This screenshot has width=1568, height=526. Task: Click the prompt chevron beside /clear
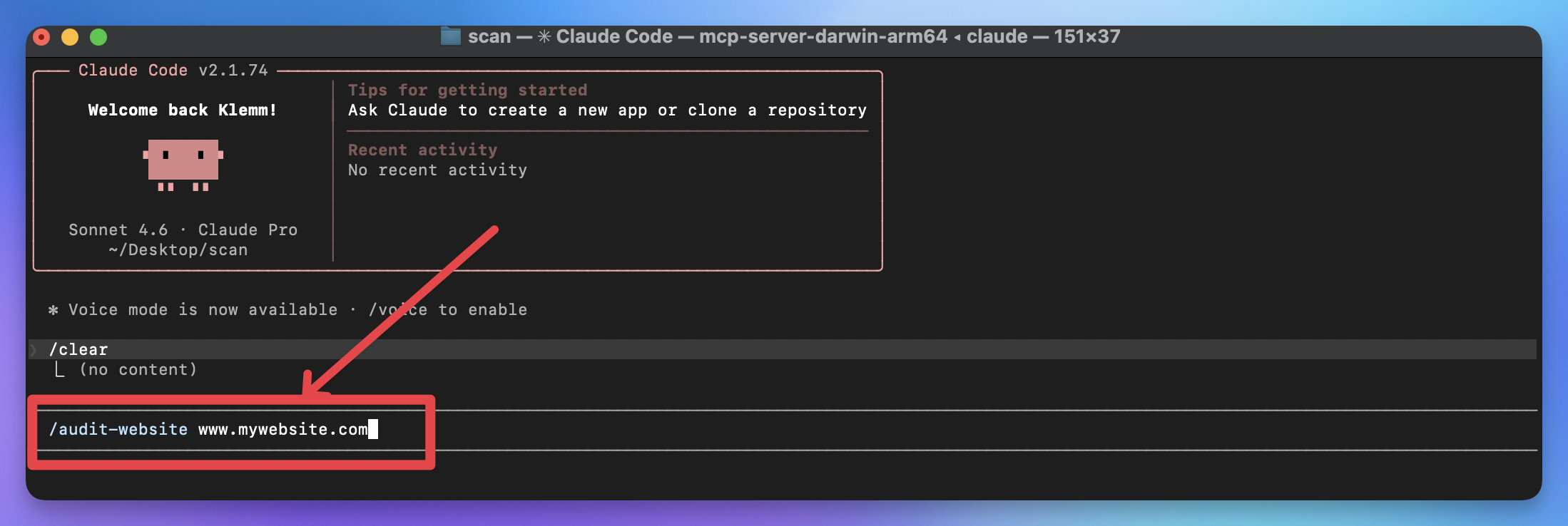[x=33, y=349]
